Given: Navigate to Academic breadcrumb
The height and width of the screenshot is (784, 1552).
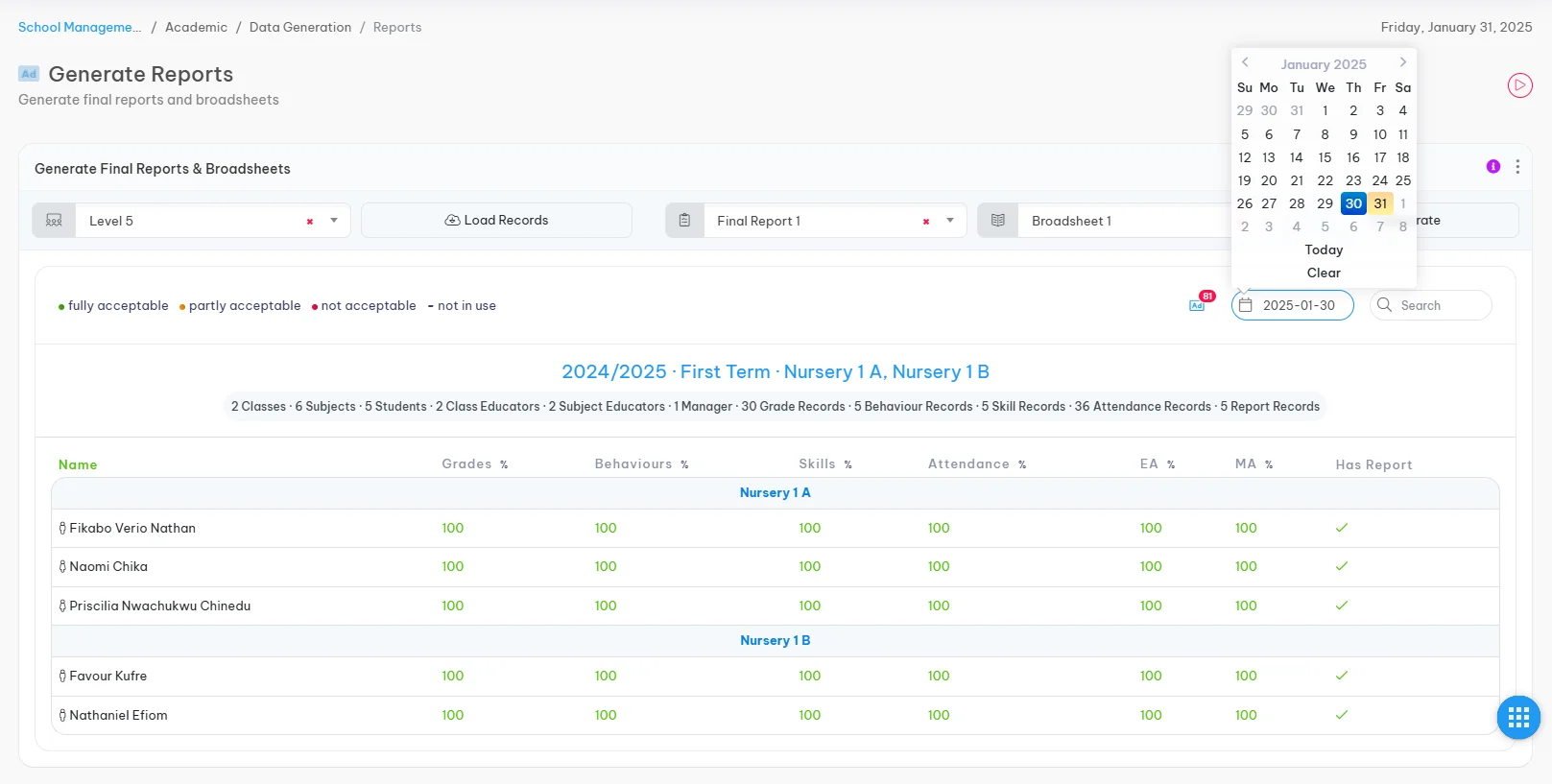Looking at the screenshot, I should tap(196, 27).
